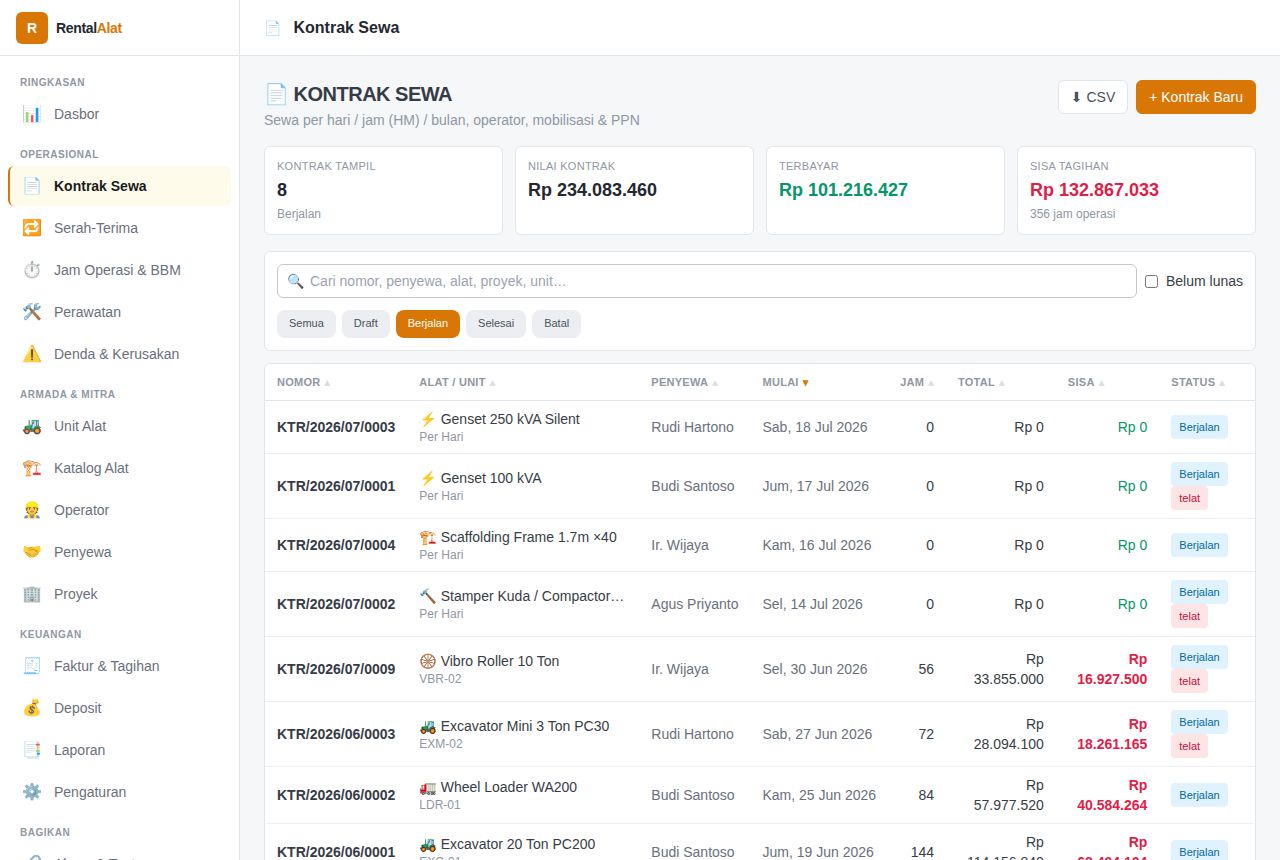Open the Serah-Terima exchange icon
The width and height of the screenshot is (1280, 860).
32,228
